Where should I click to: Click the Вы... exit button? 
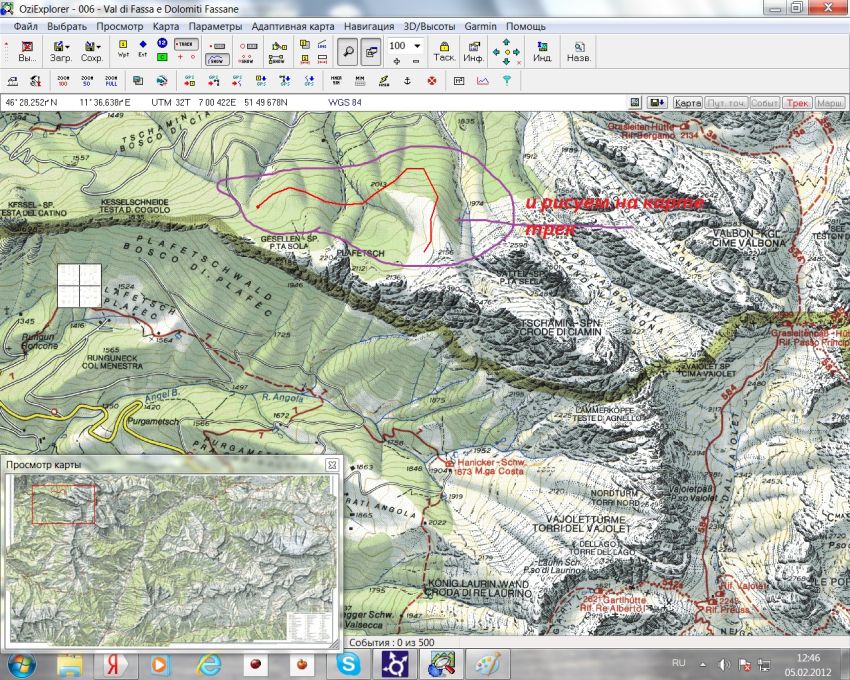click(x=28, y=50)
